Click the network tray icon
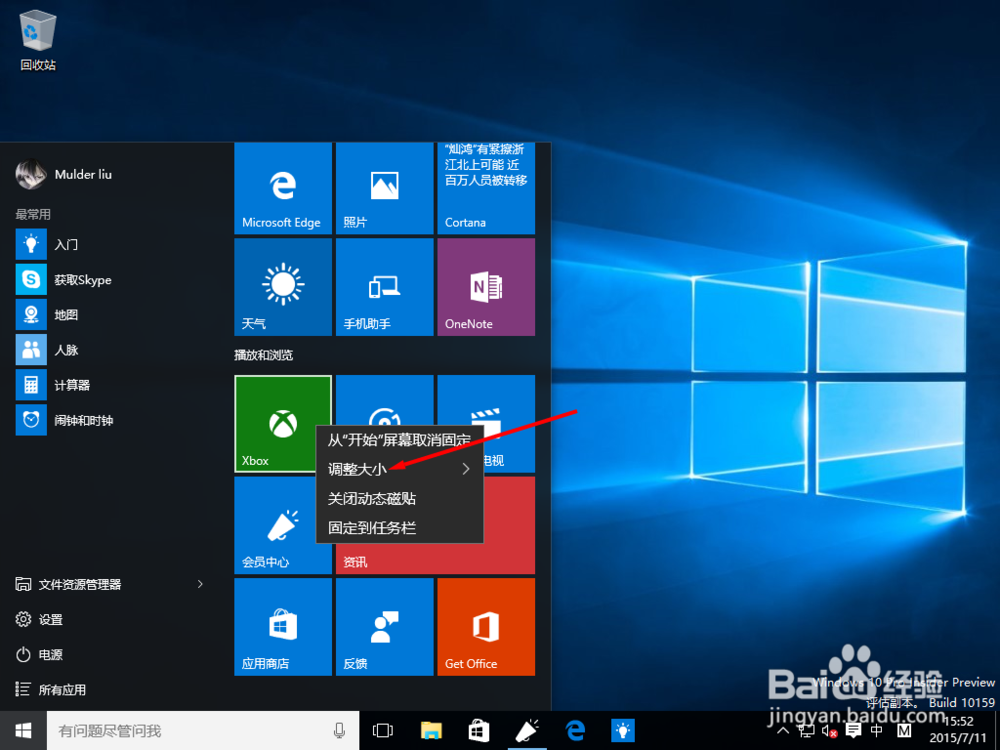This screenshot has width=1000, height=750. pyautogui.click(x=806, y=730)
